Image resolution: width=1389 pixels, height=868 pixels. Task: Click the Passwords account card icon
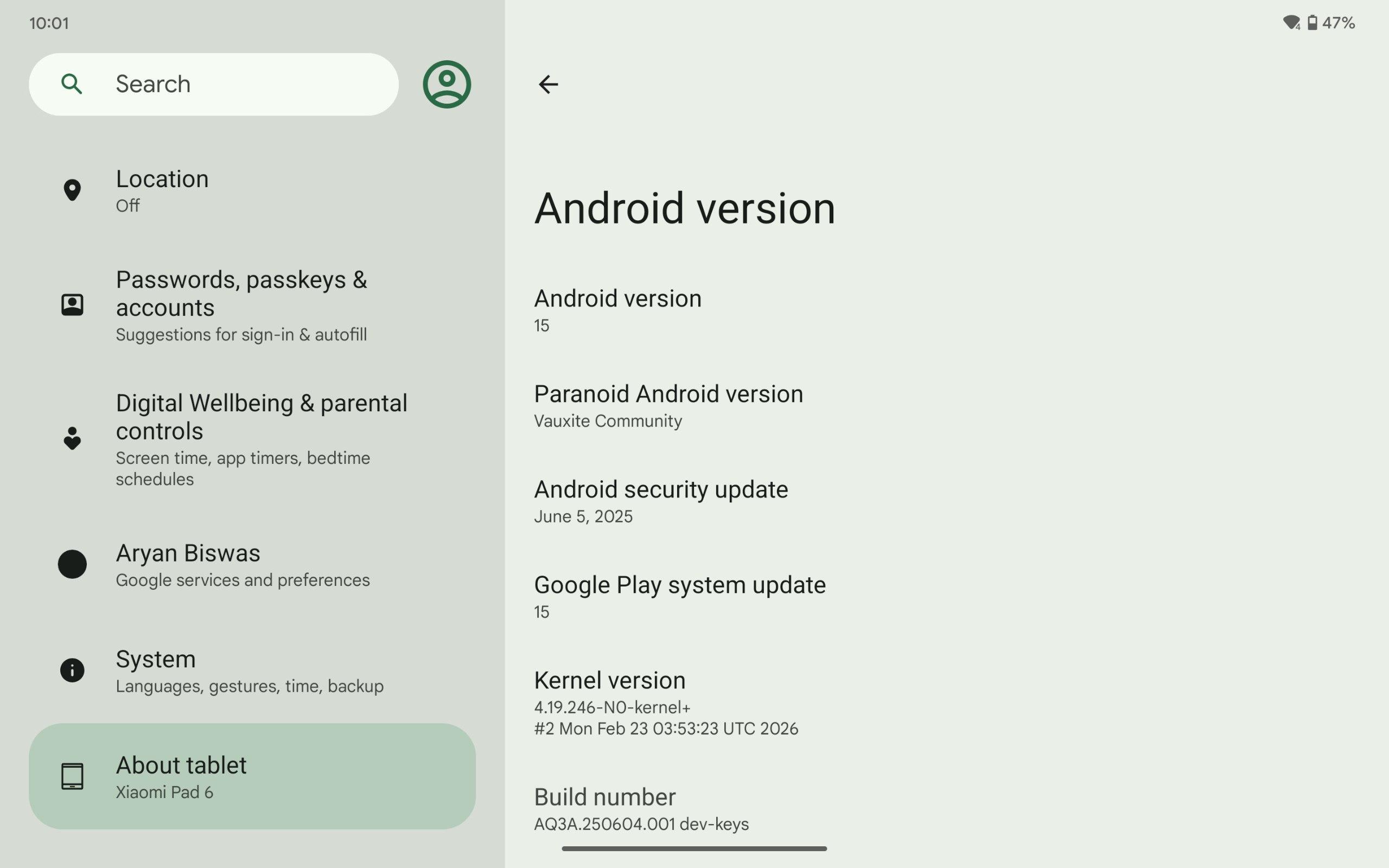click(x=72, y=304)
